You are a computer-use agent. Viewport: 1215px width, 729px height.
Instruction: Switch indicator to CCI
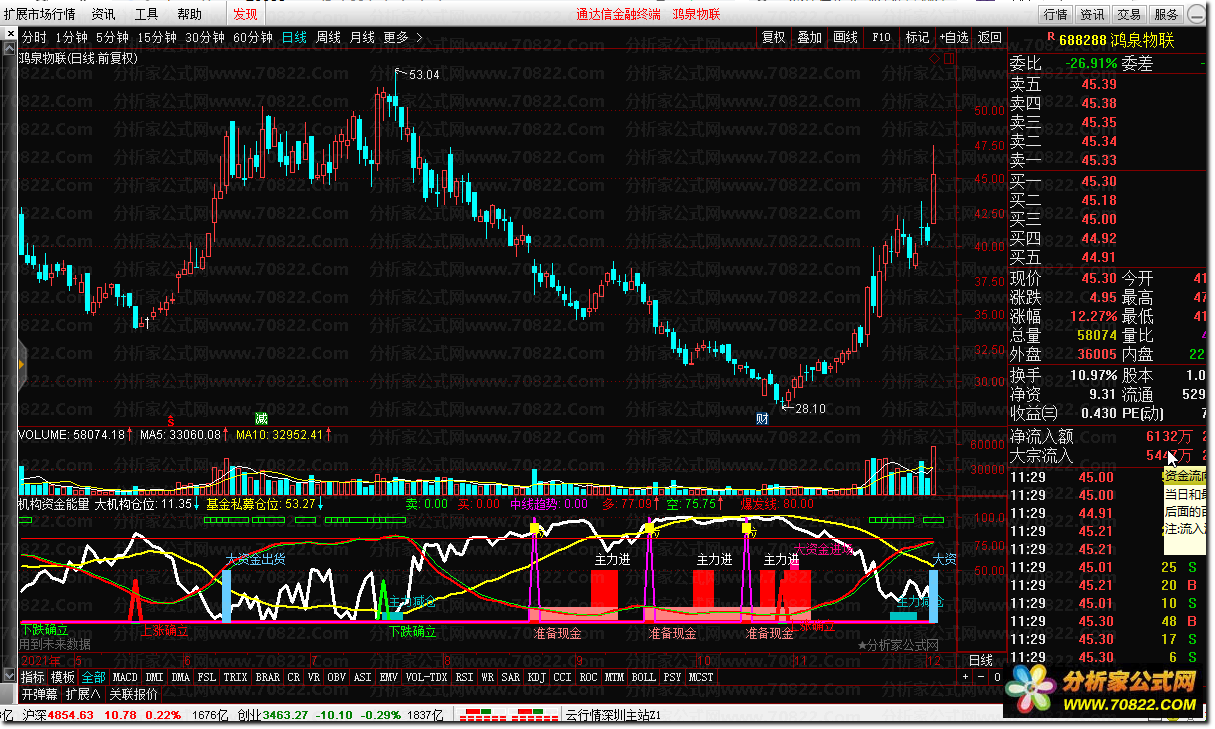[563, 677]
